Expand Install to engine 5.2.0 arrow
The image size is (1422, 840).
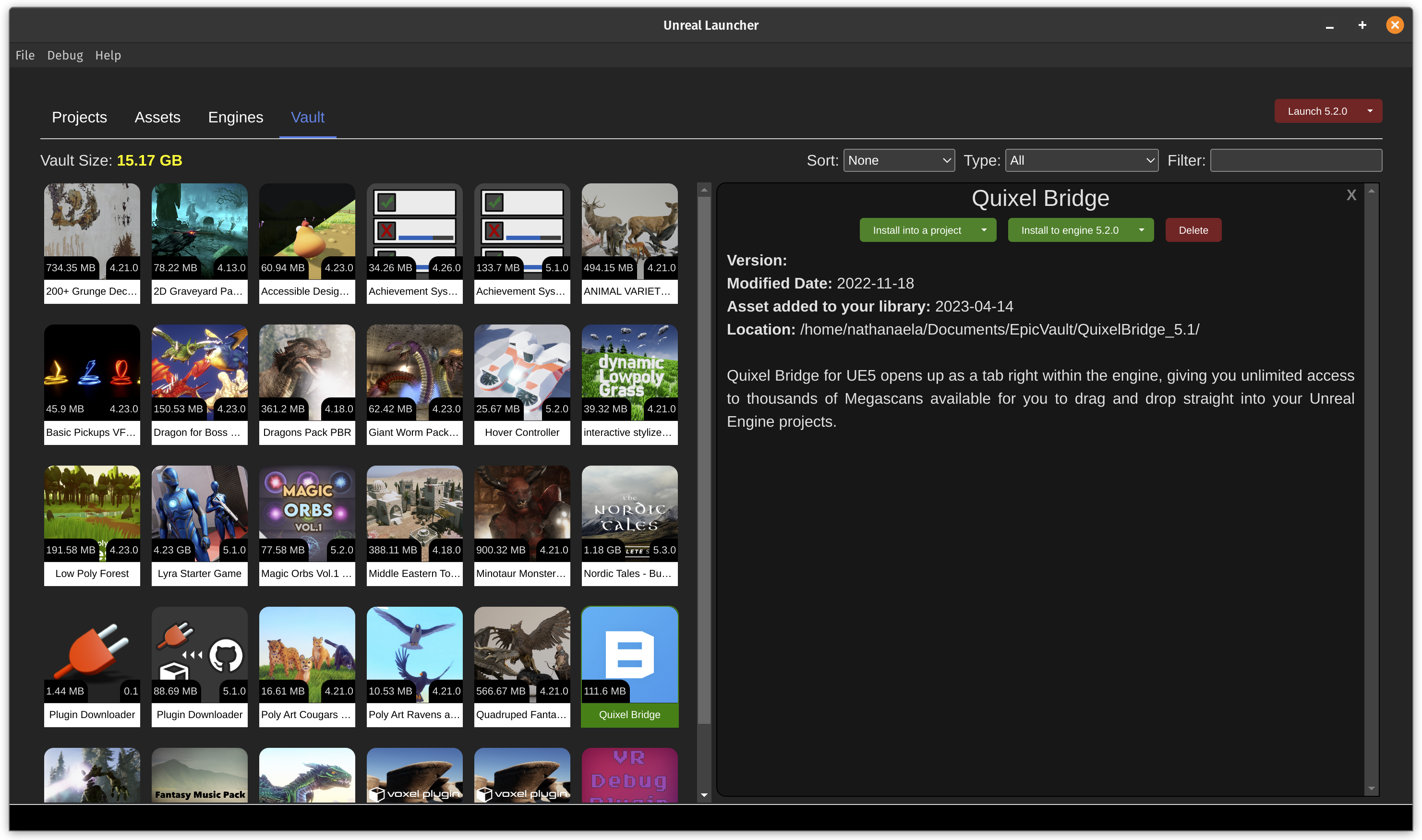coord(1141,230)
